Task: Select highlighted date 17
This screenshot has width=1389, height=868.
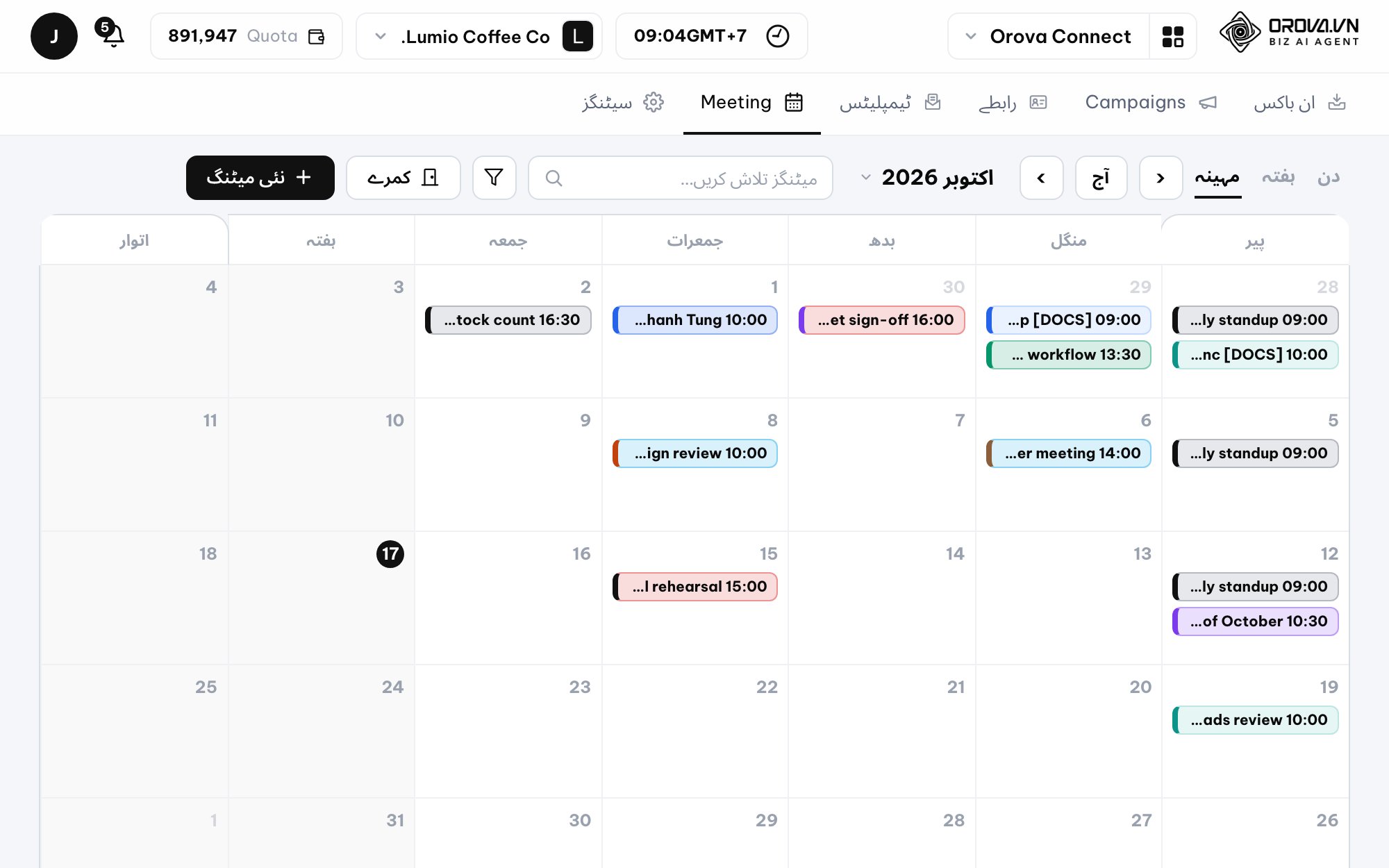Action: (390, 554)
